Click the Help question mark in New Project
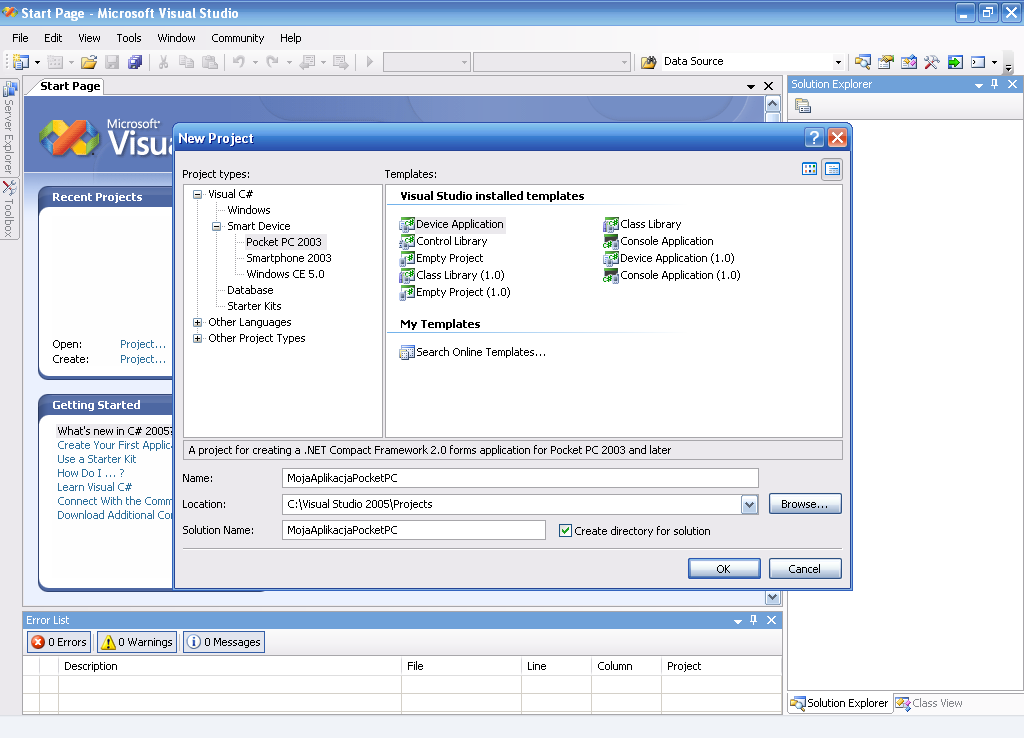Image resolution: width=1024 pixels, height=738 pixels. click(x=814, y=138)
